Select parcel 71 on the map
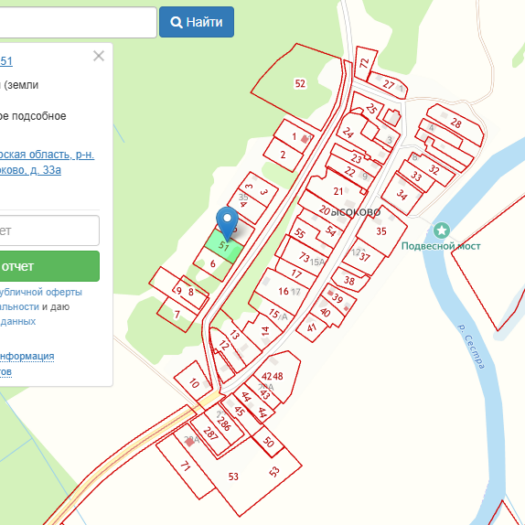 tap(185, 466)
